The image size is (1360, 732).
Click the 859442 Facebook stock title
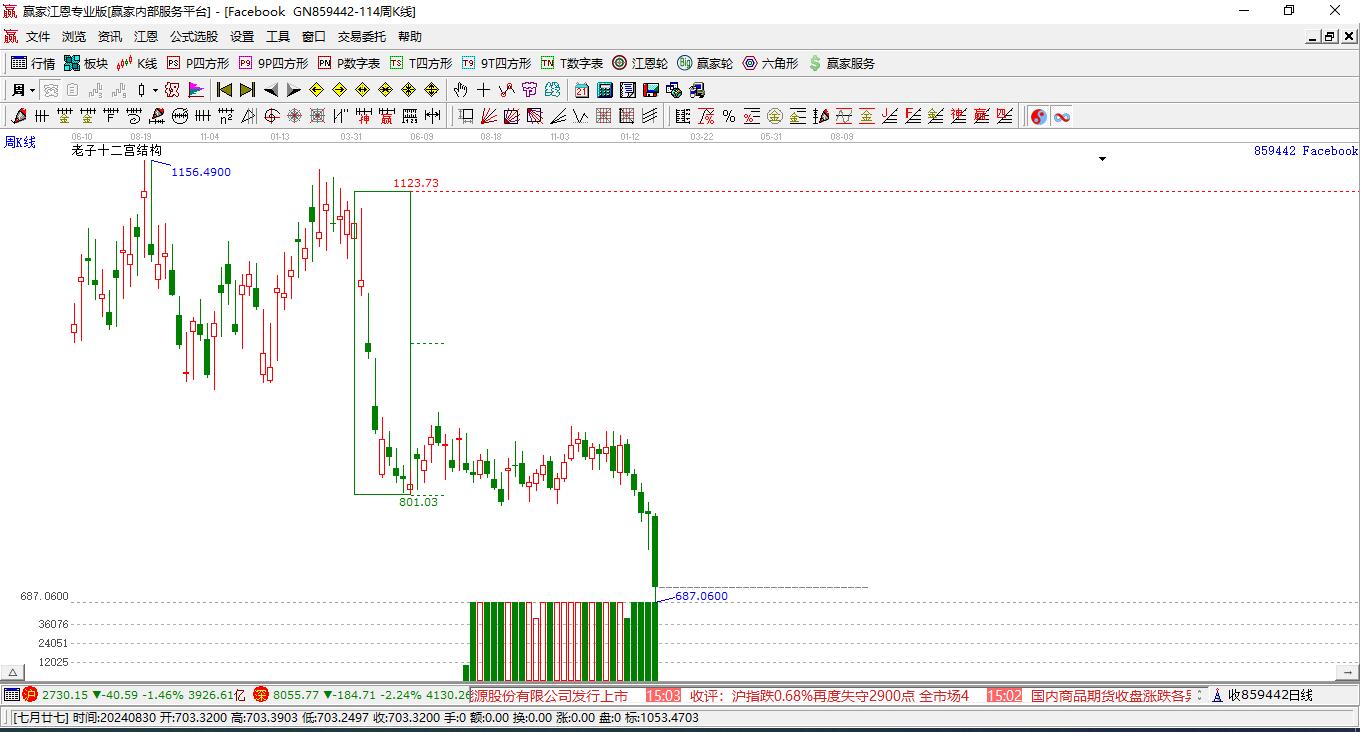[x=1306, y=151]
